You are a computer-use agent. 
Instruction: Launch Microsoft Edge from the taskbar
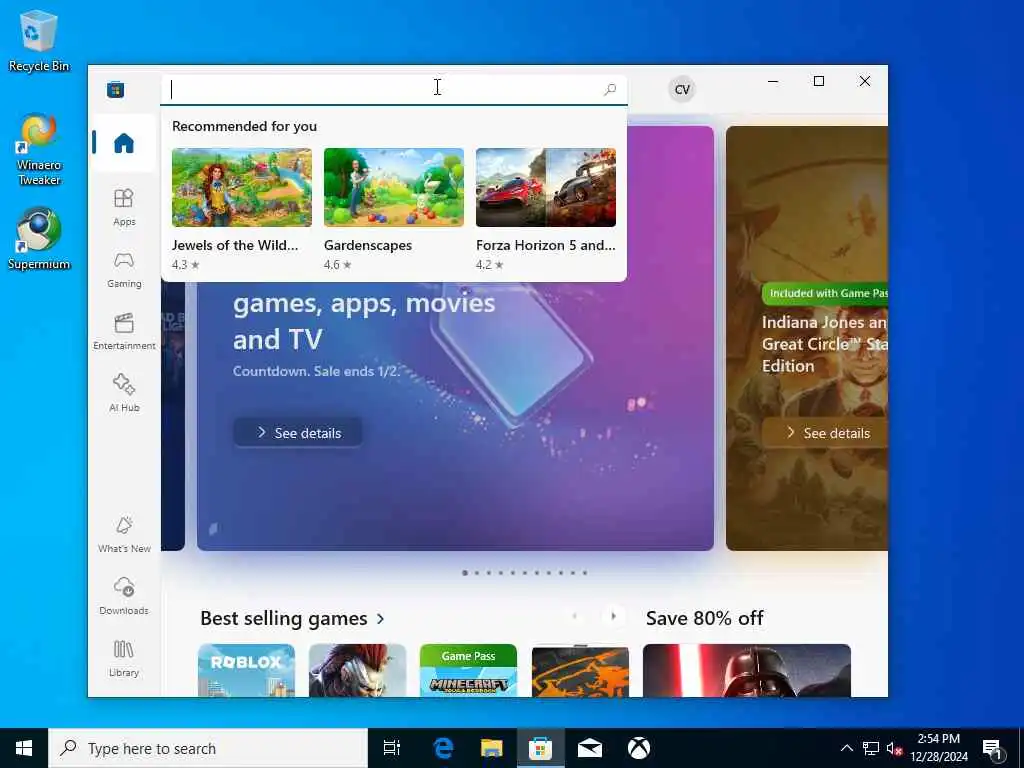pos(443,748)
